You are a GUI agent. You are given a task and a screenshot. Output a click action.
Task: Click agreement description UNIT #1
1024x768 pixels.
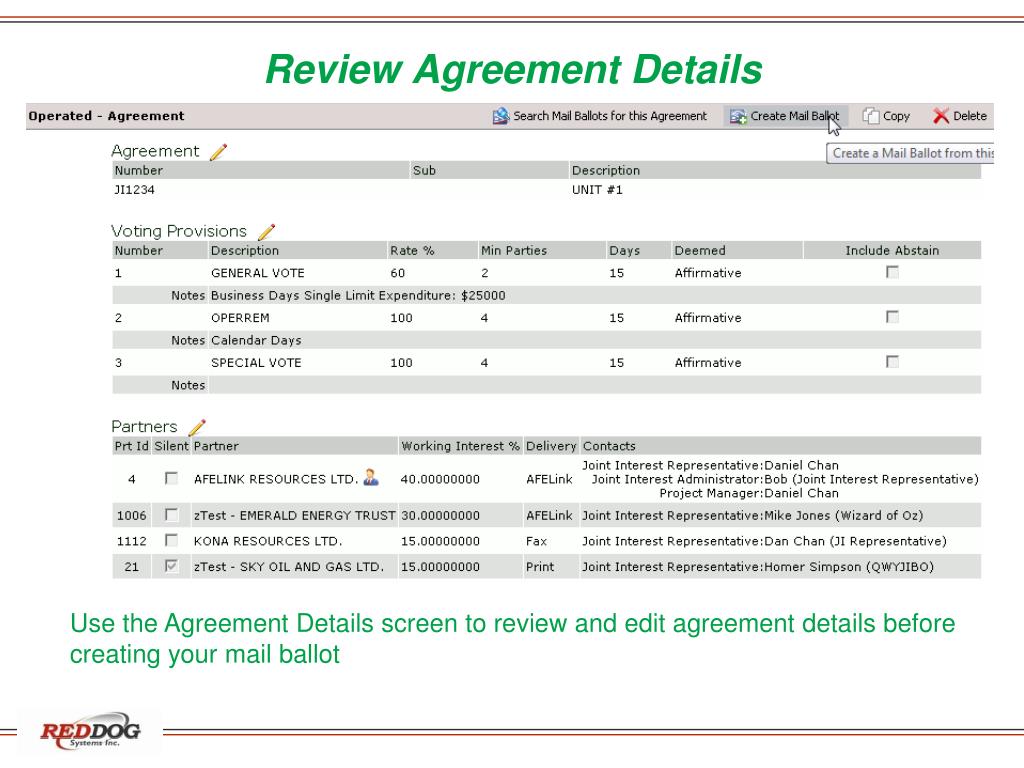(597, 190)
